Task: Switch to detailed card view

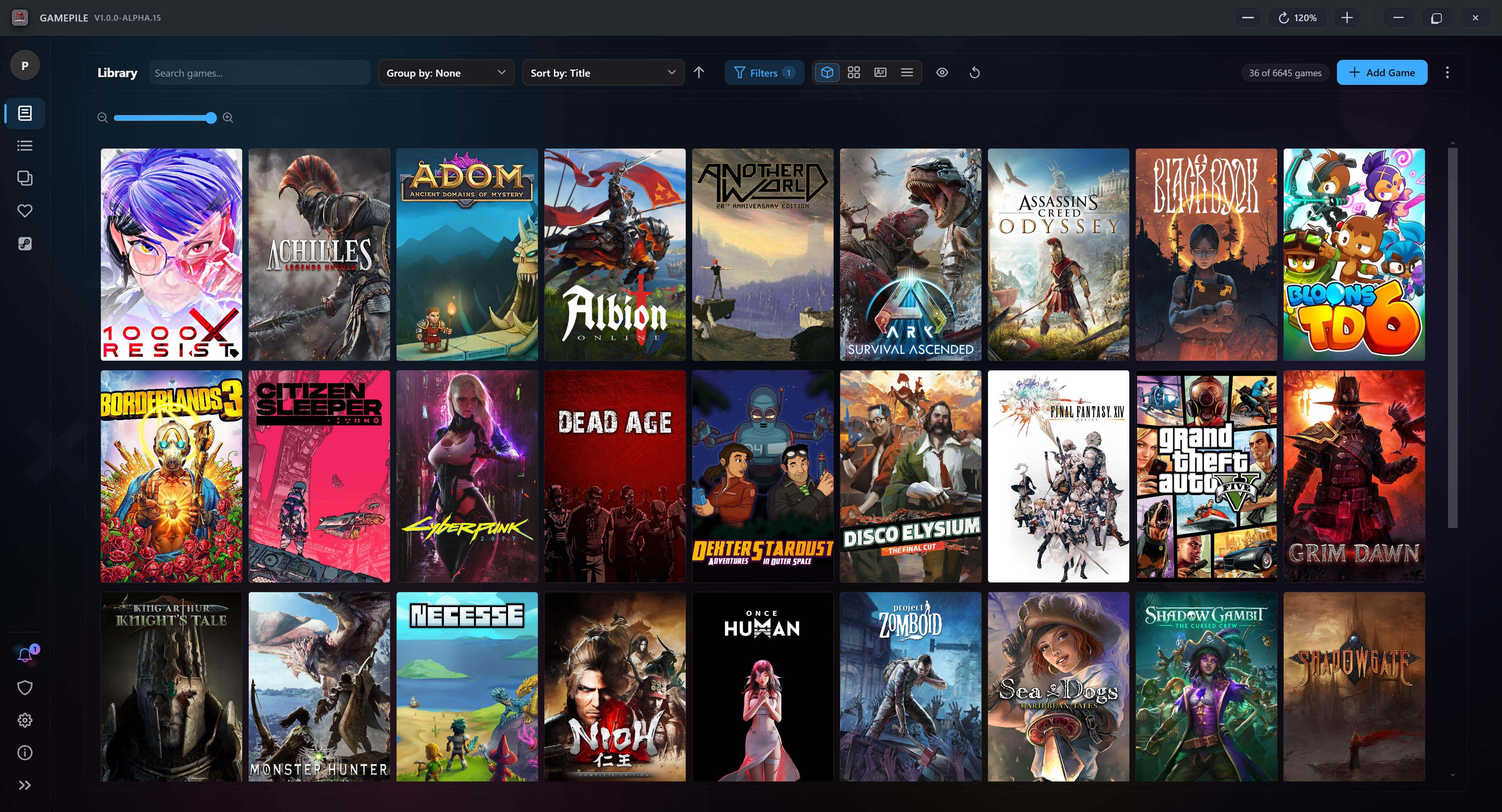Action: point(880,72)
